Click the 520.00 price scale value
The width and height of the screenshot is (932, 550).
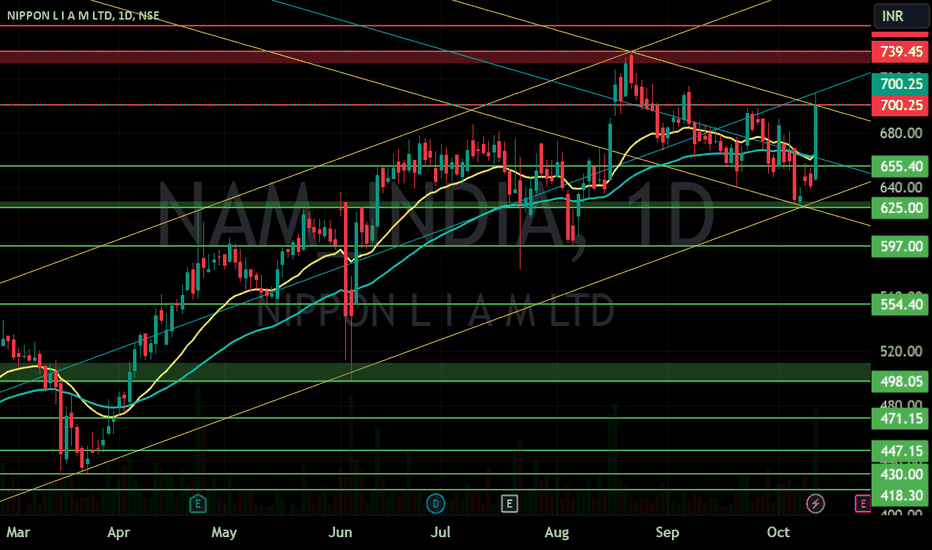tap(900, 351)
